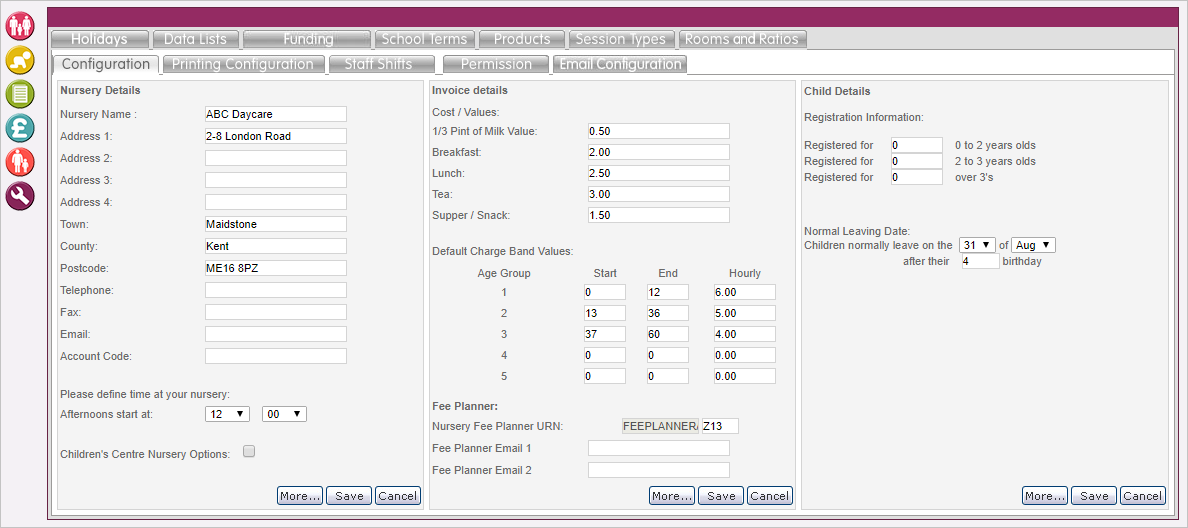Open the purple wrench settings icon
The height and width of the screenshot is (528, 1188).
click(20, 196)
